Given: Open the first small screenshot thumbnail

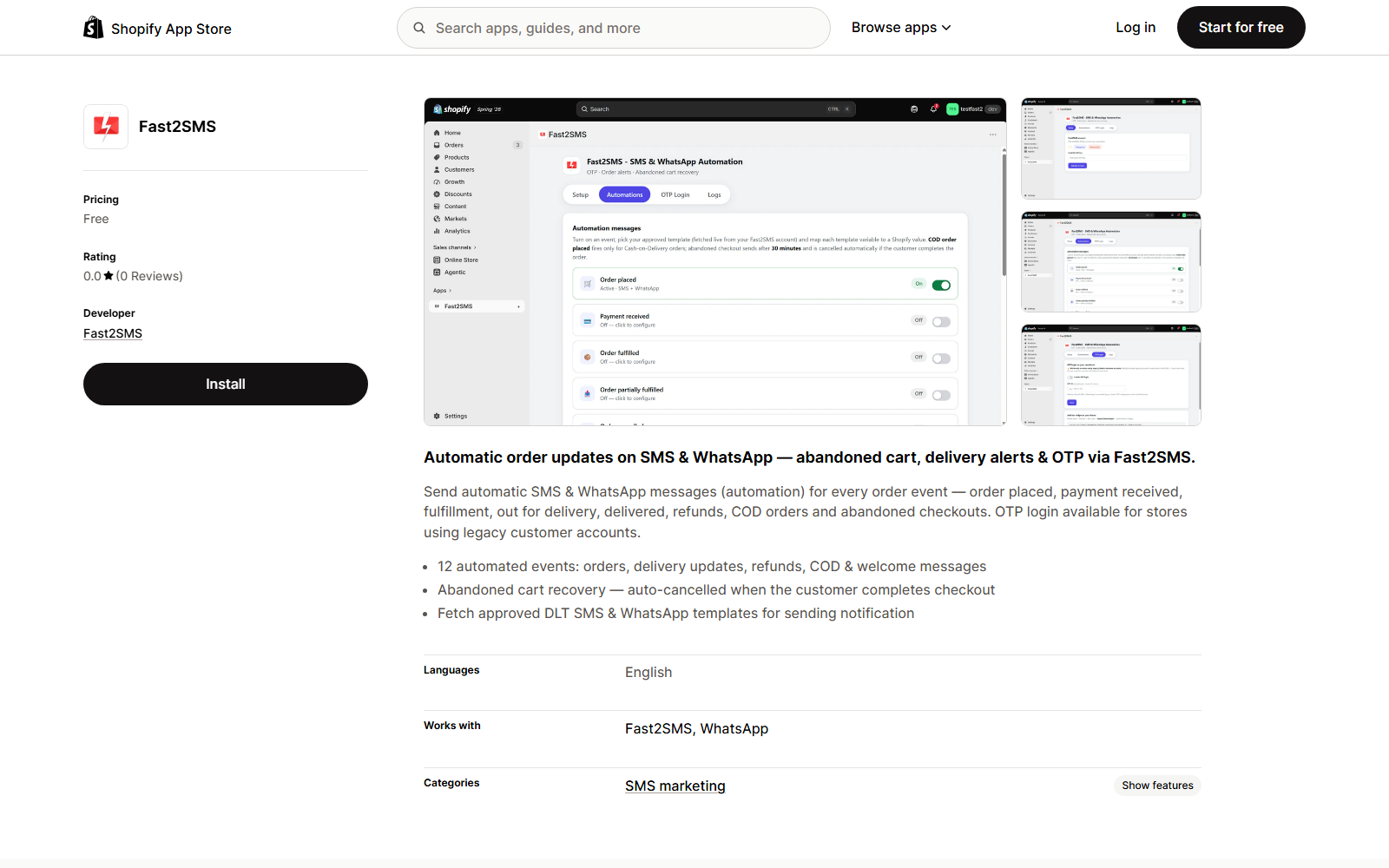Looking at the screenshot, I should (1111, 148).
